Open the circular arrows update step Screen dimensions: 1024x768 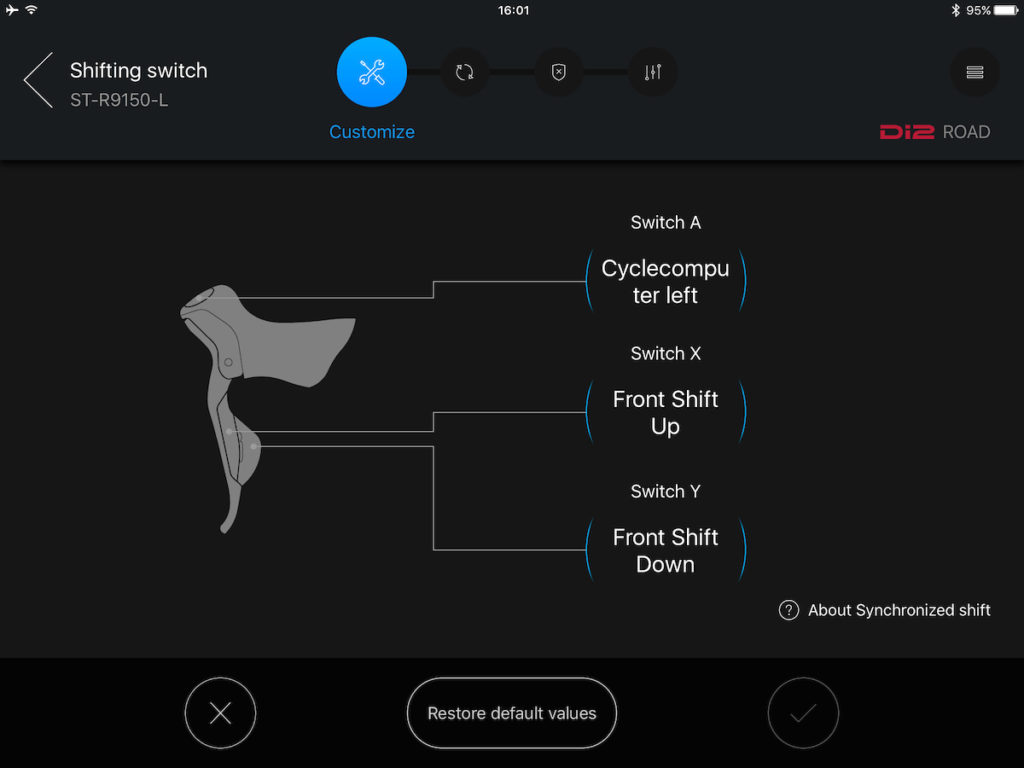click(464, 72)
